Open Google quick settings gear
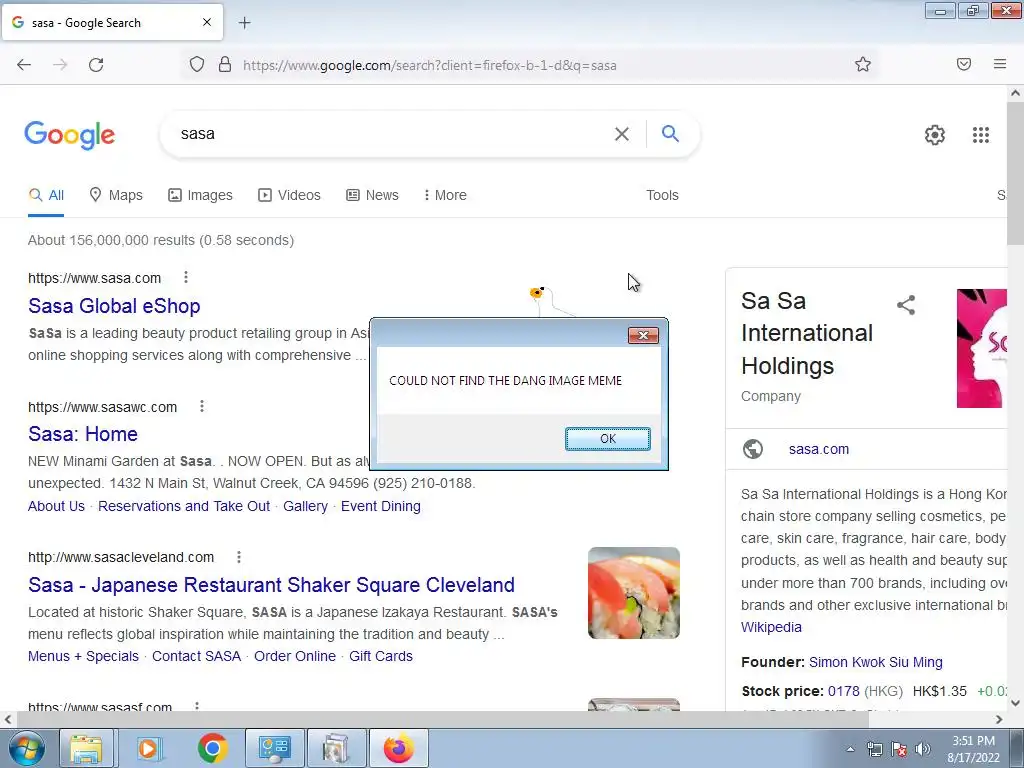 click(935, 135)
